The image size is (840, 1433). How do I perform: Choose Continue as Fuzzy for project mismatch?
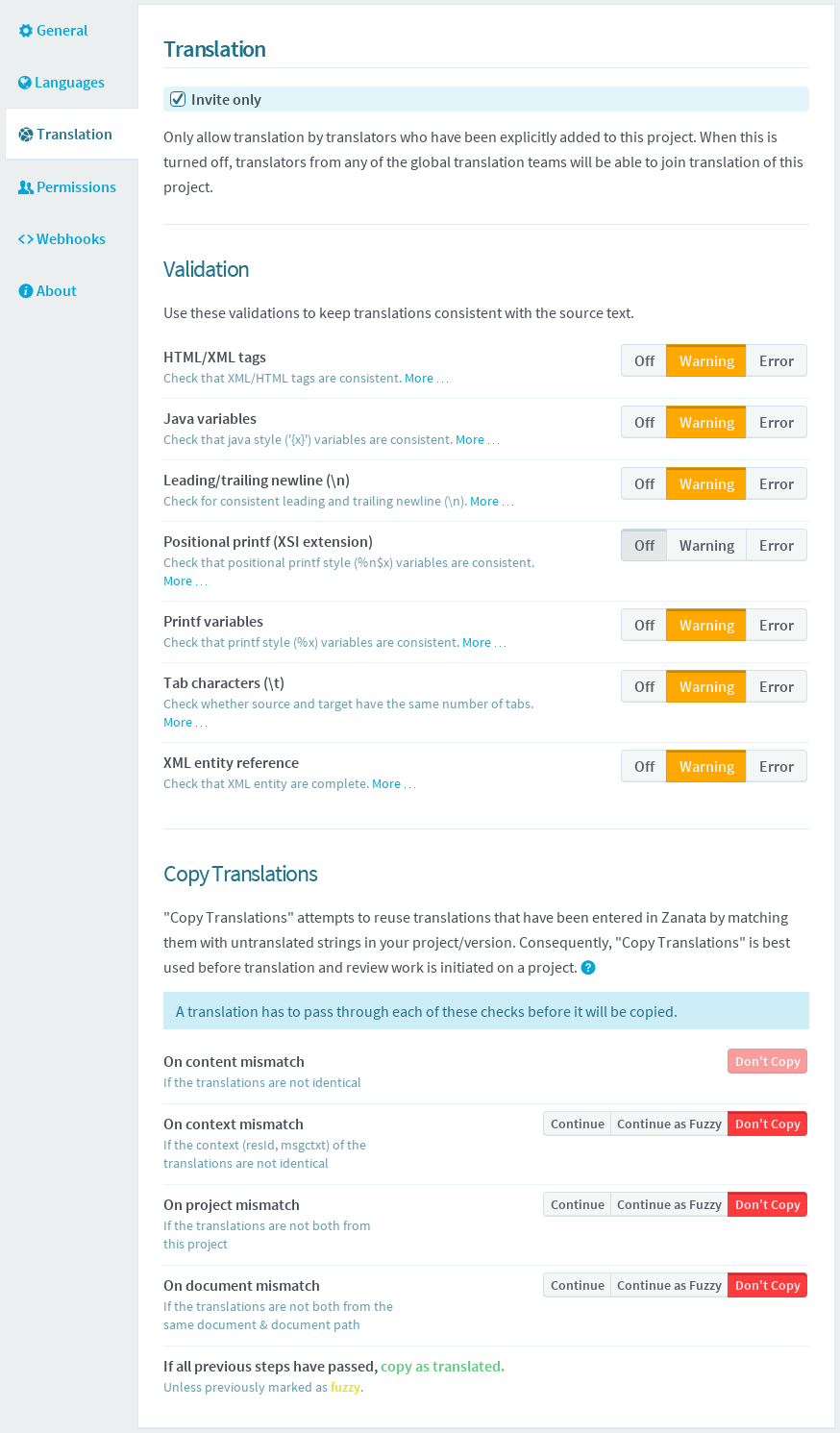[669, 1204]
